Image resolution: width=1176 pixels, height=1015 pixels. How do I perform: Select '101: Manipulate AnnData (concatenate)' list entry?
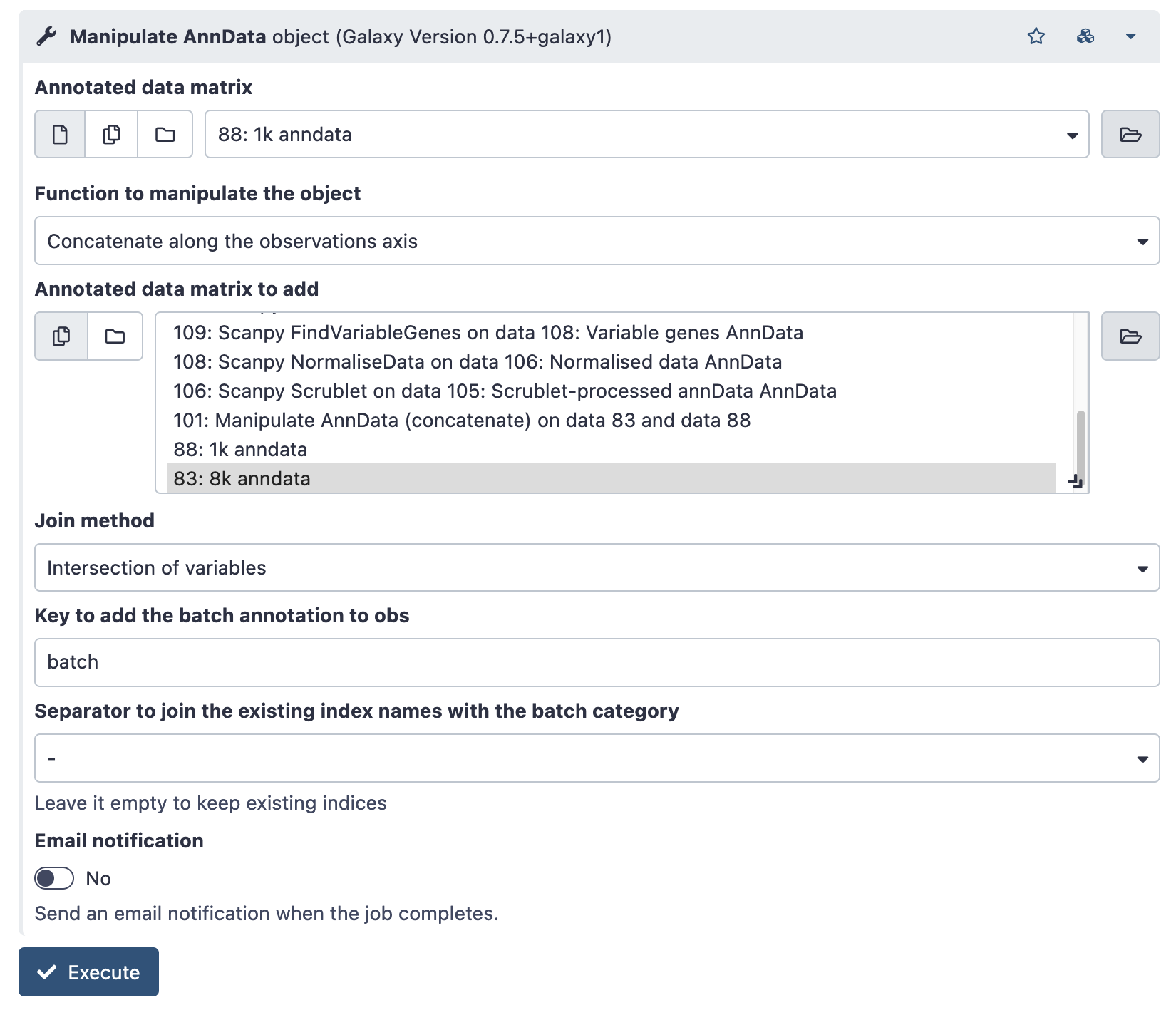click(462, 420)
